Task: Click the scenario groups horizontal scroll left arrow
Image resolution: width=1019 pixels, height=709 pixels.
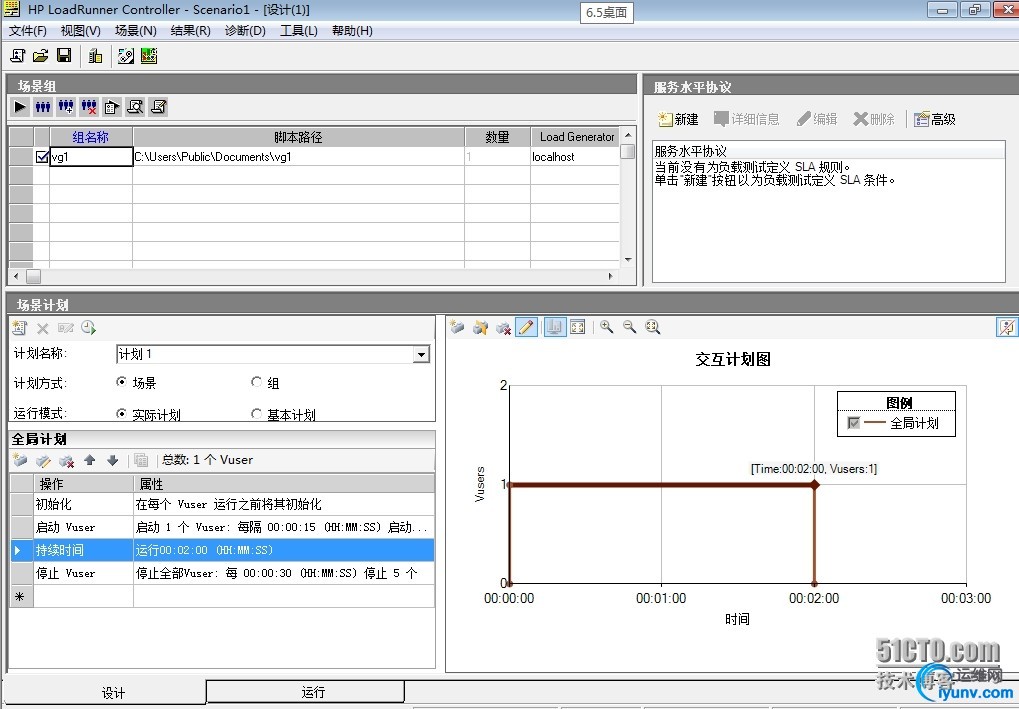Action: point(16,276)
